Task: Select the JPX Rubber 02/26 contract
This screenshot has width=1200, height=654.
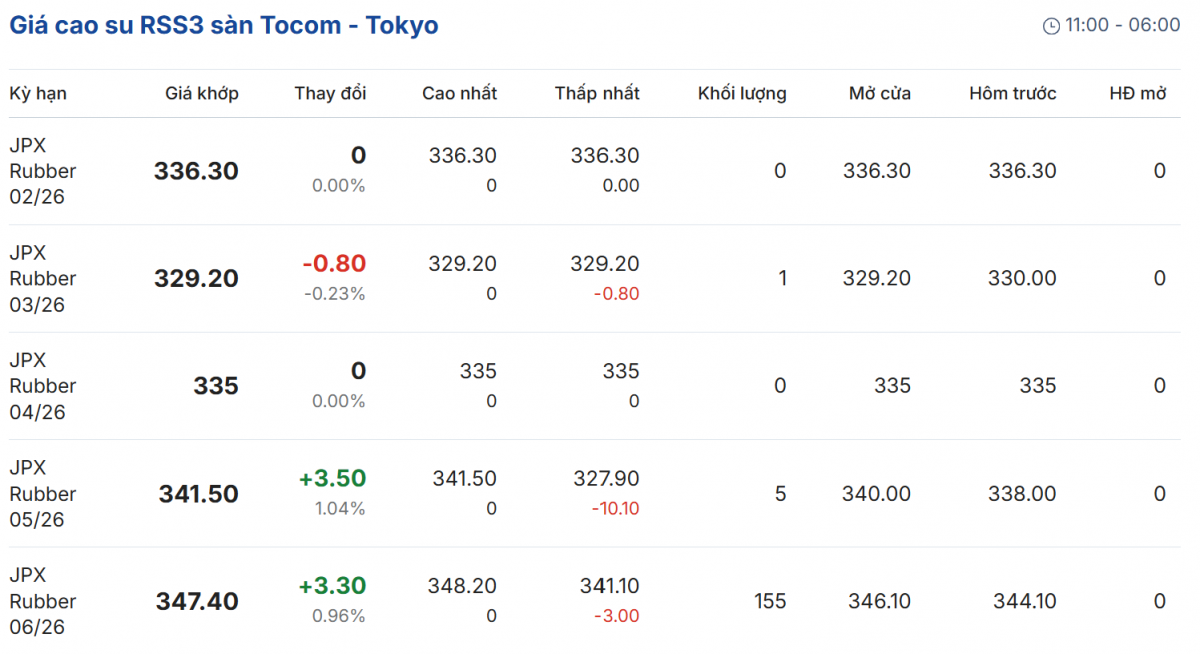Action: tap(43, 171)
